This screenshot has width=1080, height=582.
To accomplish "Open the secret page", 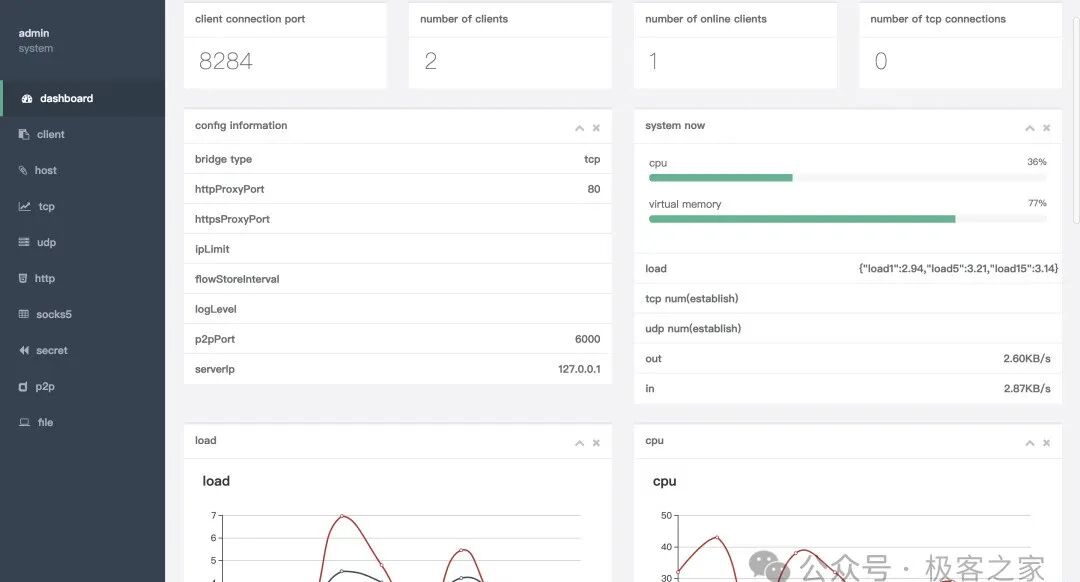I will [83, 350].
